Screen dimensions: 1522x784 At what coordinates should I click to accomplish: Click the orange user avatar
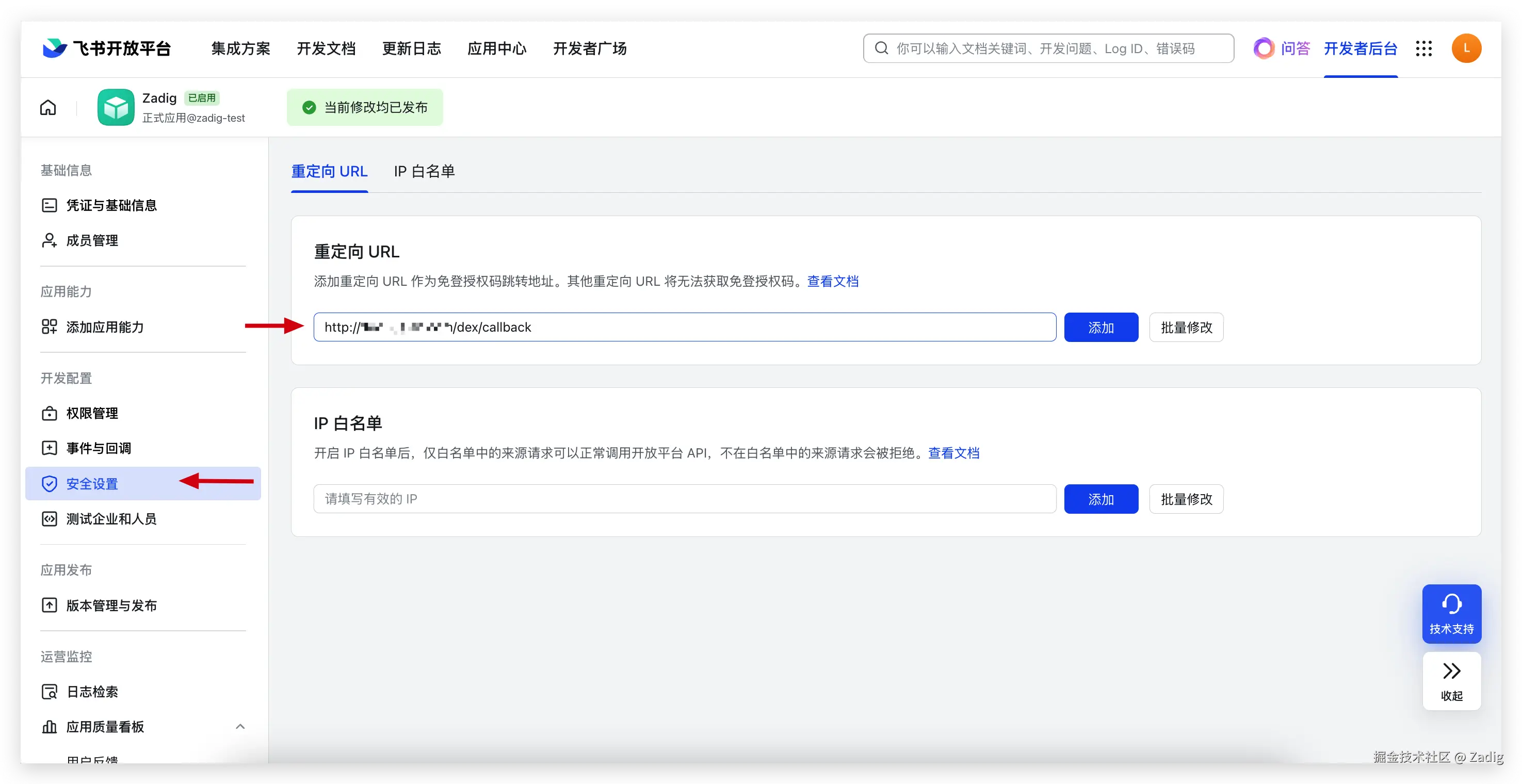pos(1466,48)
